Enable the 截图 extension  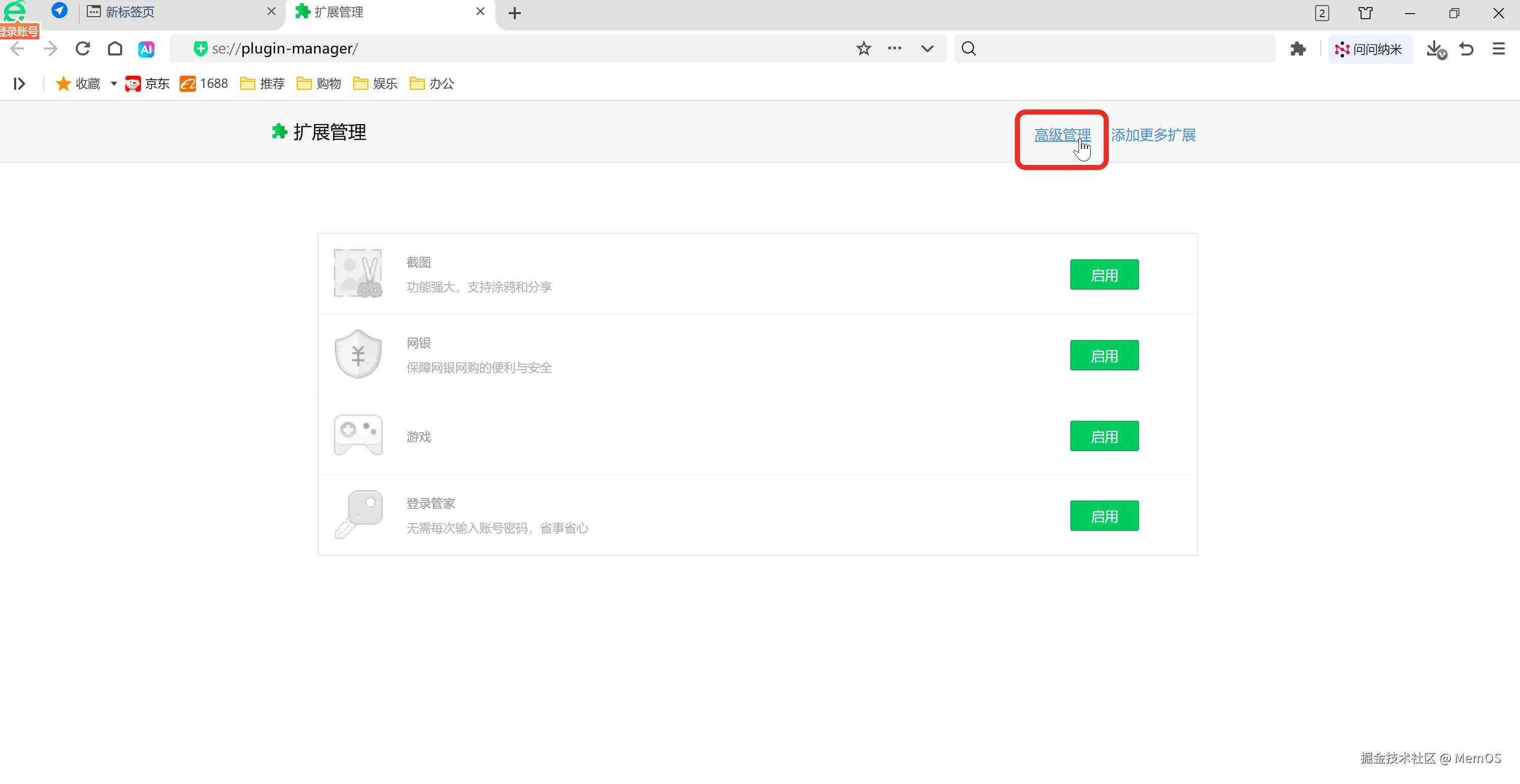(1104, 275)
